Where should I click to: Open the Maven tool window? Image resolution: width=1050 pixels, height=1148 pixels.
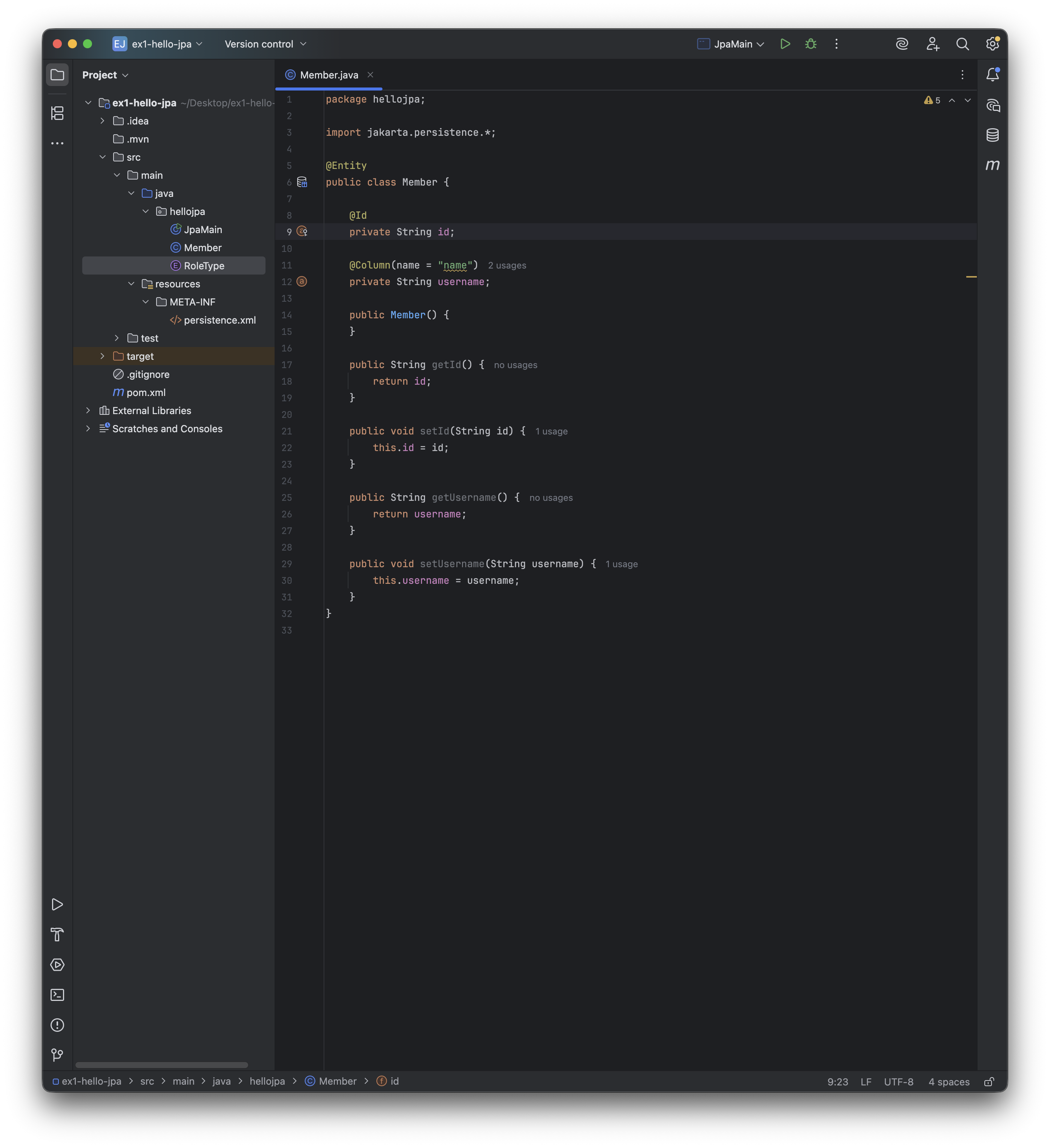pyautogui.click(x=992, y=165)
